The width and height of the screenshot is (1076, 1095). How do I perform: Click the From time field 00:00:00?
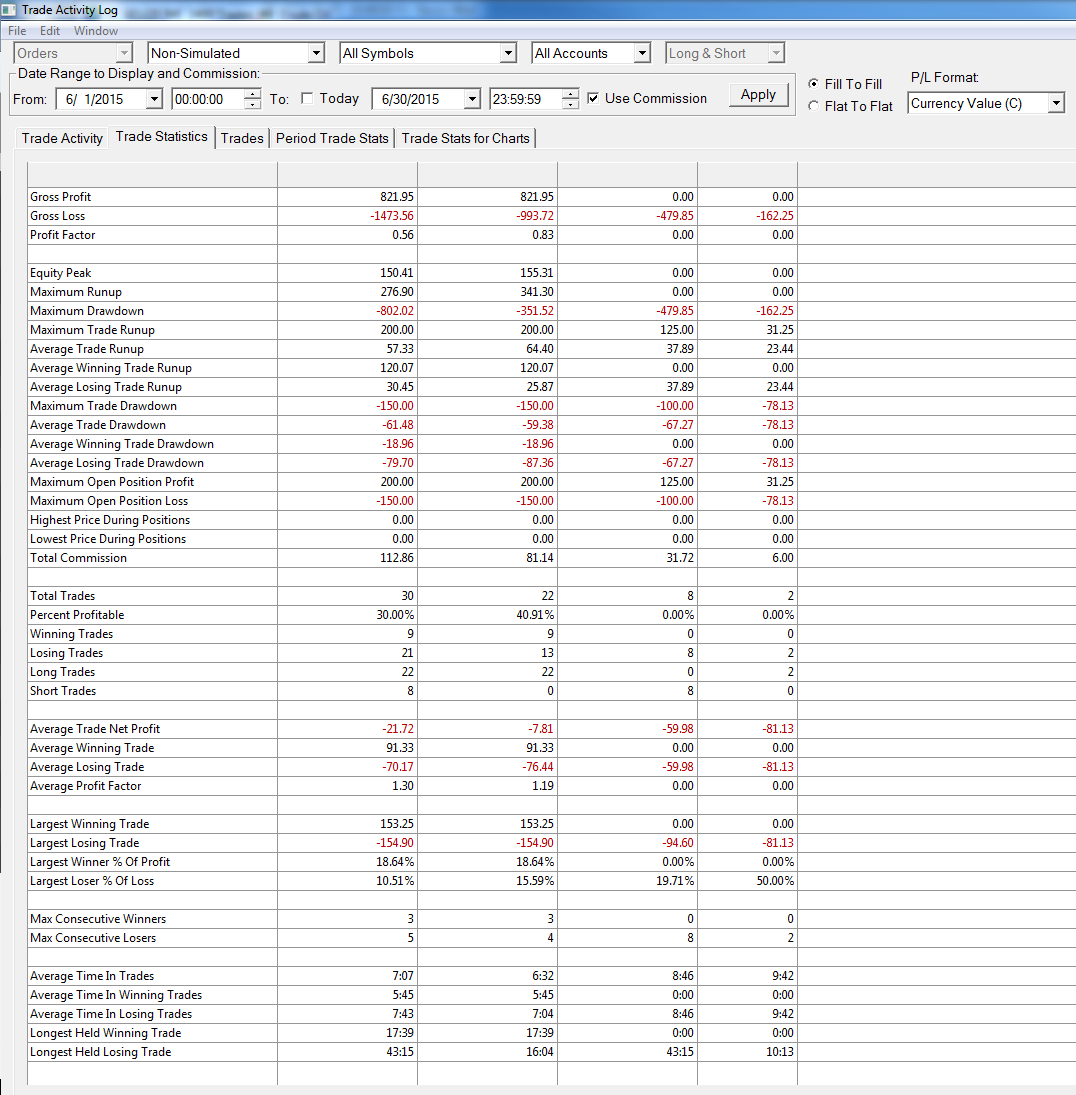point(208,99)
